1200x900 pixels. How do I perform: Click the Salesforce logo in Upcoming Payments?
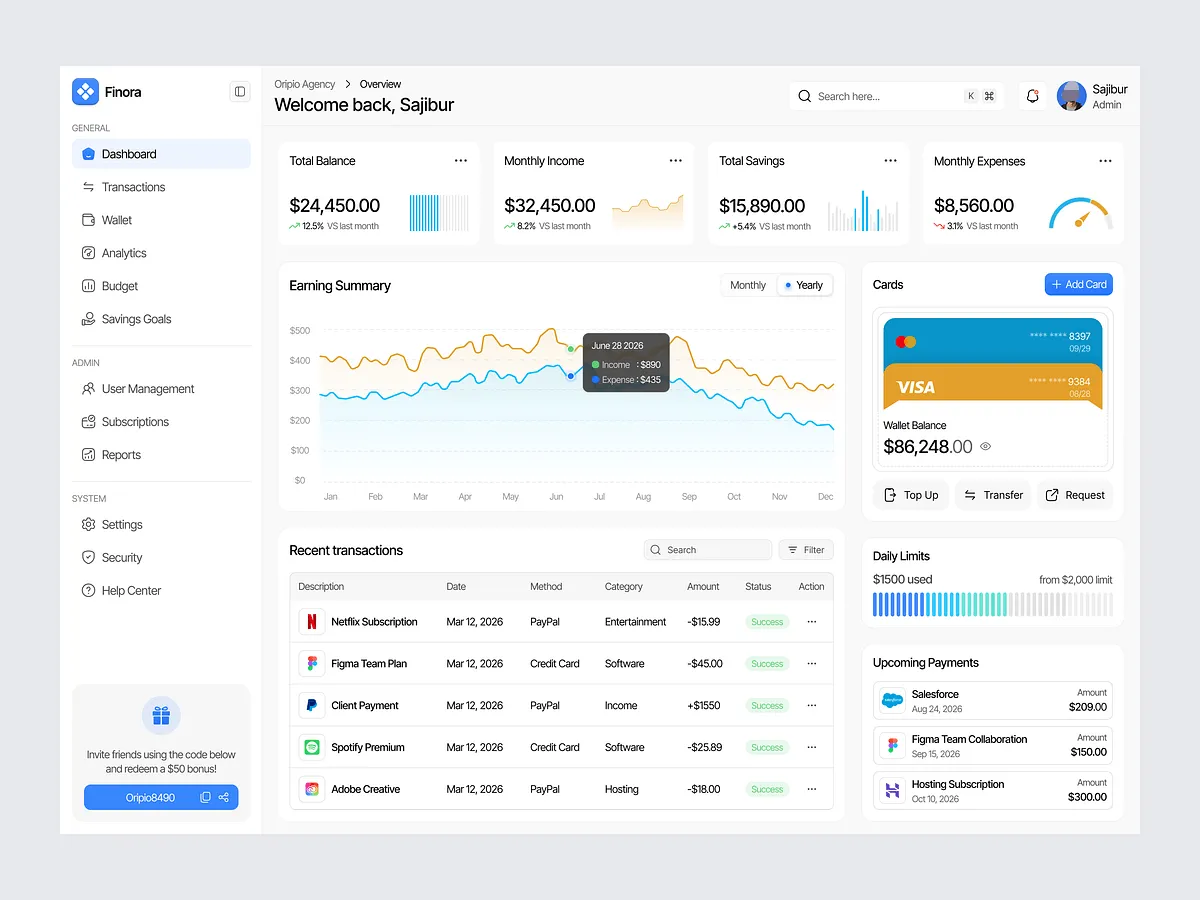(x=892, y=700)
